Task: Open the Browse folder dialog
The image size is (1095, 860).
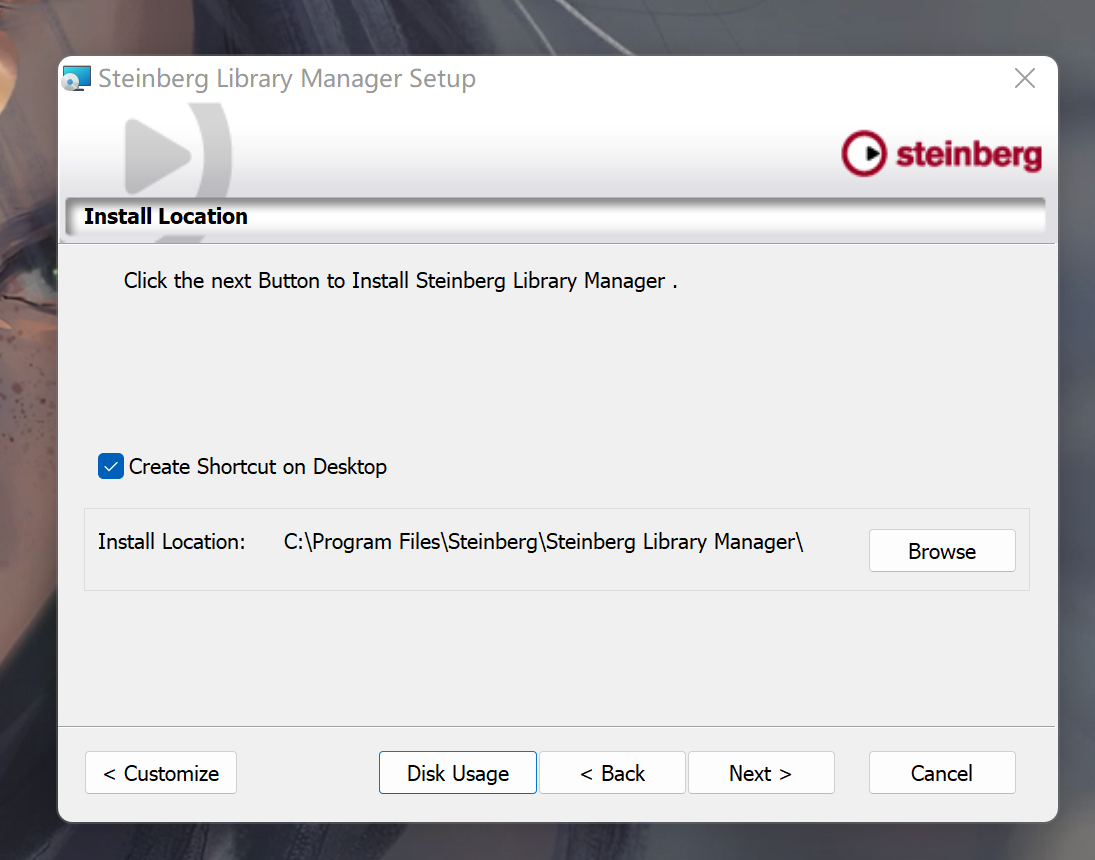Action: [x=942, y=551]
